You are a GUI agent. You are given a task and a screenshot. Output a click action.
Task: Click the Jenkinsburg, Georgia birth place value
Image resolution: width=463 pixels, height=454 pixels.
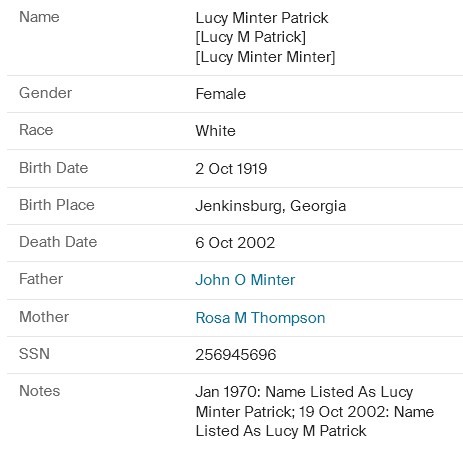pyautogui.click(x=271, y=206)
